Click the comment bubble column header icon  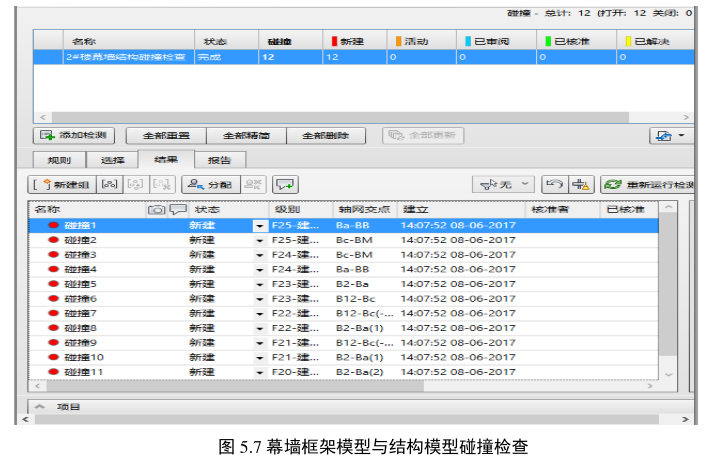[178, 209]
